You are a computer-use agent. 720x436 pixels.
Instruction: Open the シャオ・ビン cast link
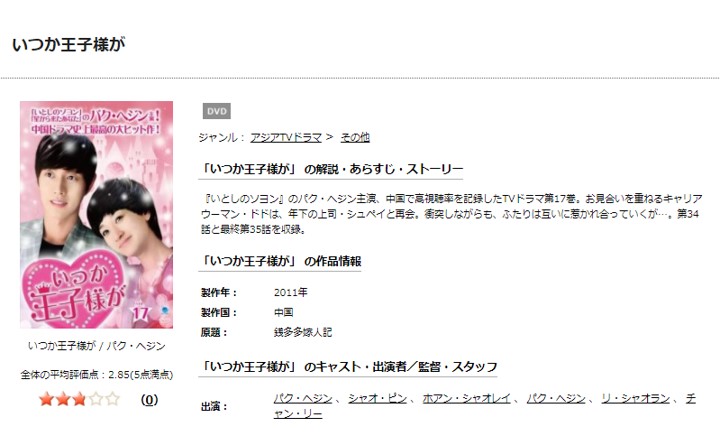tap(377, 398)
